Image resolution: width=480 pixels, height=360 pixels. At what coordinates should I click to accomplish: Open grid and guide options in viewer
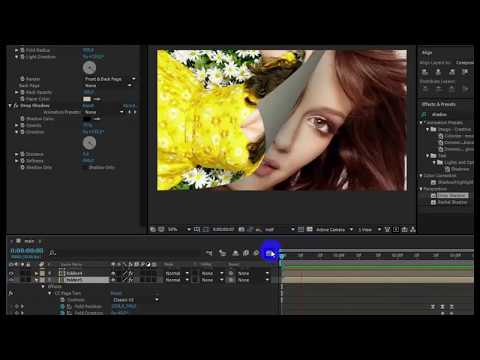tap(197, 229)
